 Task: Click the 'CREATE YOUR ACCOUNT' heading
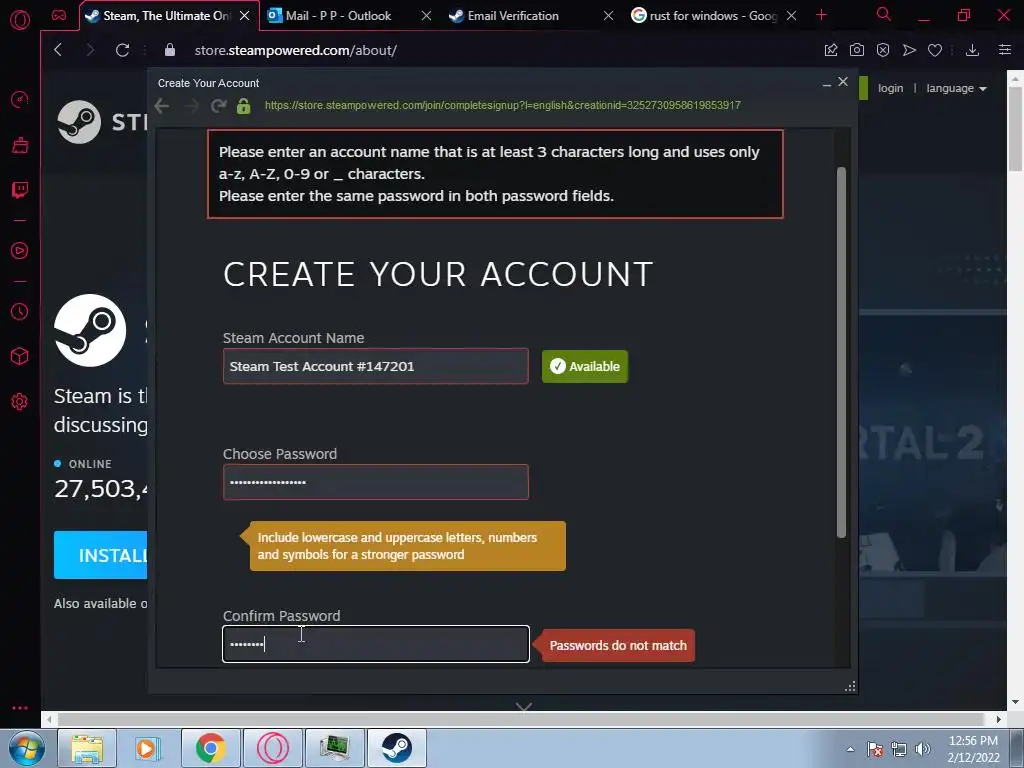438,274
